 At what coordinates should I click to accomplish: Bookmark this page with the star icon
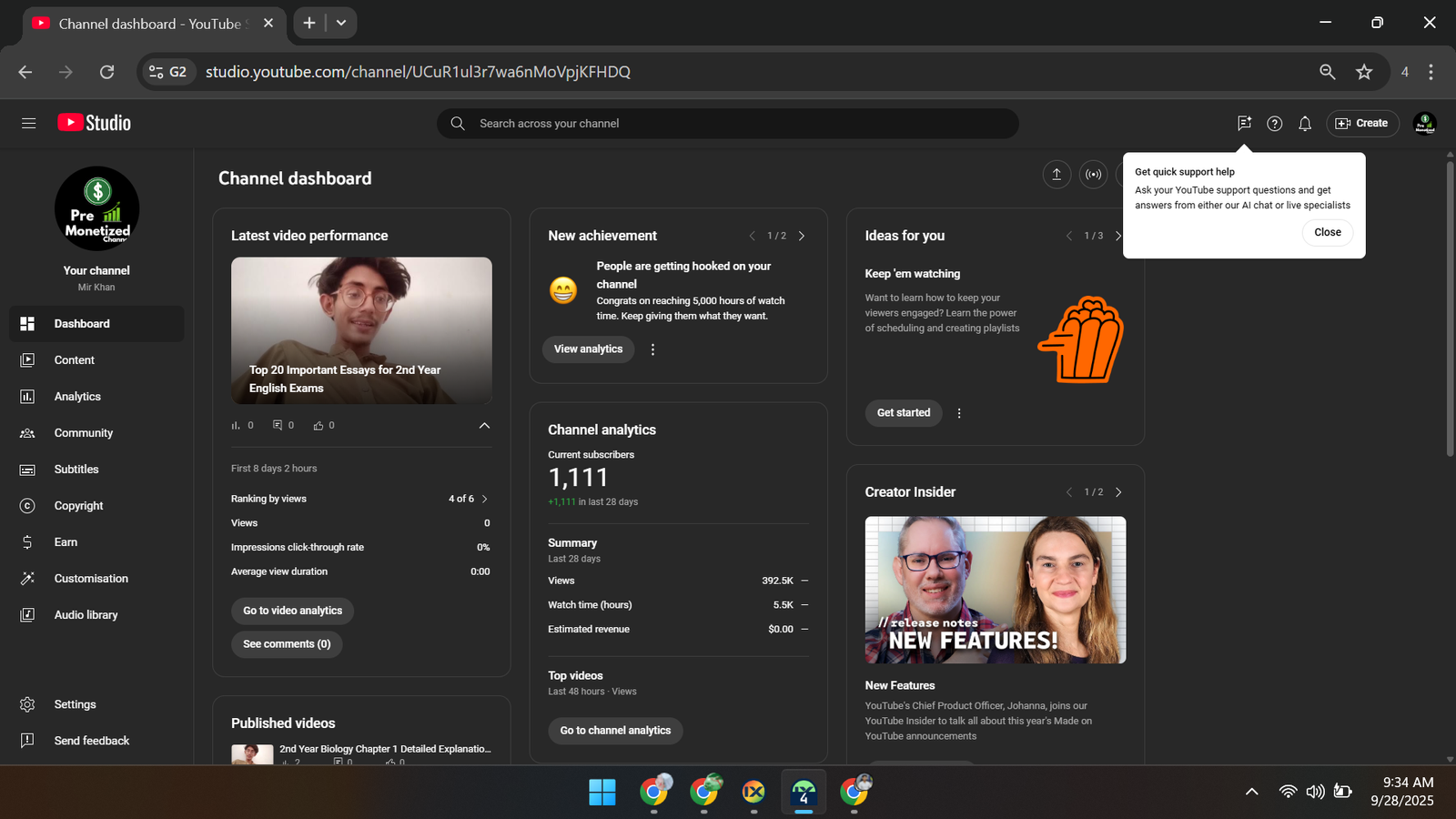coord(1364,72)
